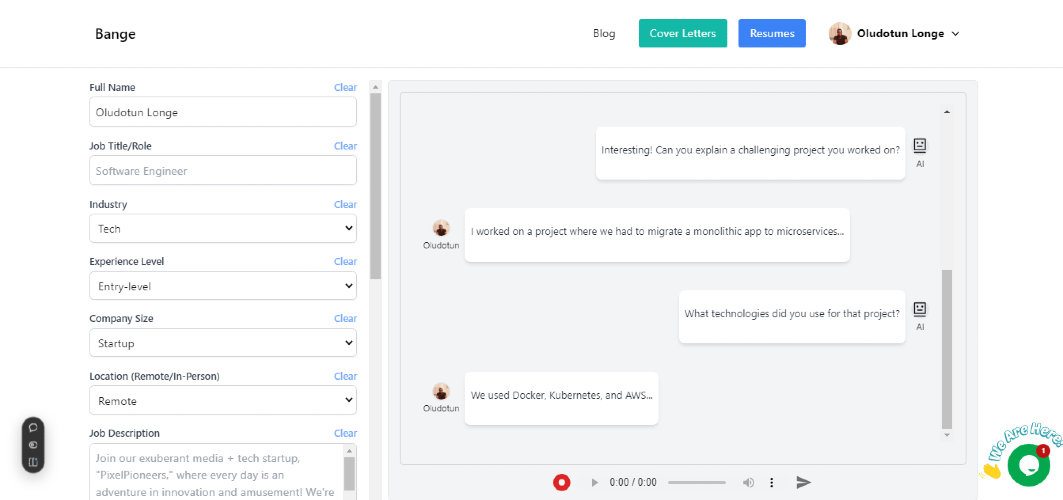Open the Resumes section
Screen dimensions: 1063x500
pos(772,33)
